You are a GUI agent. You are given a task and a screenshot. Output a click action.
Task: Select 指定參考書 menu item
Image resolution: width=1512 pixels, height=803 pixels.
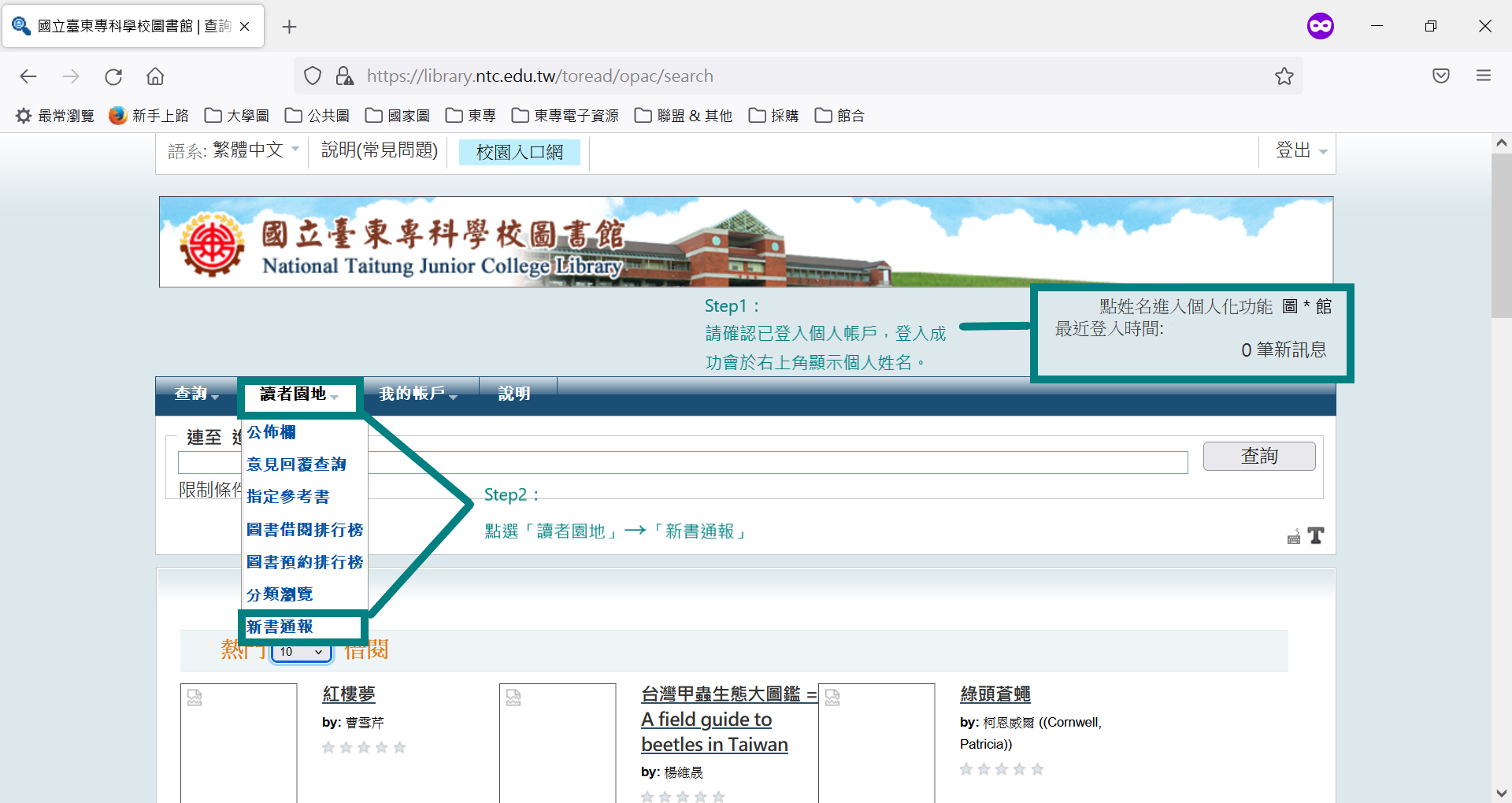click(x=288, y=497)
